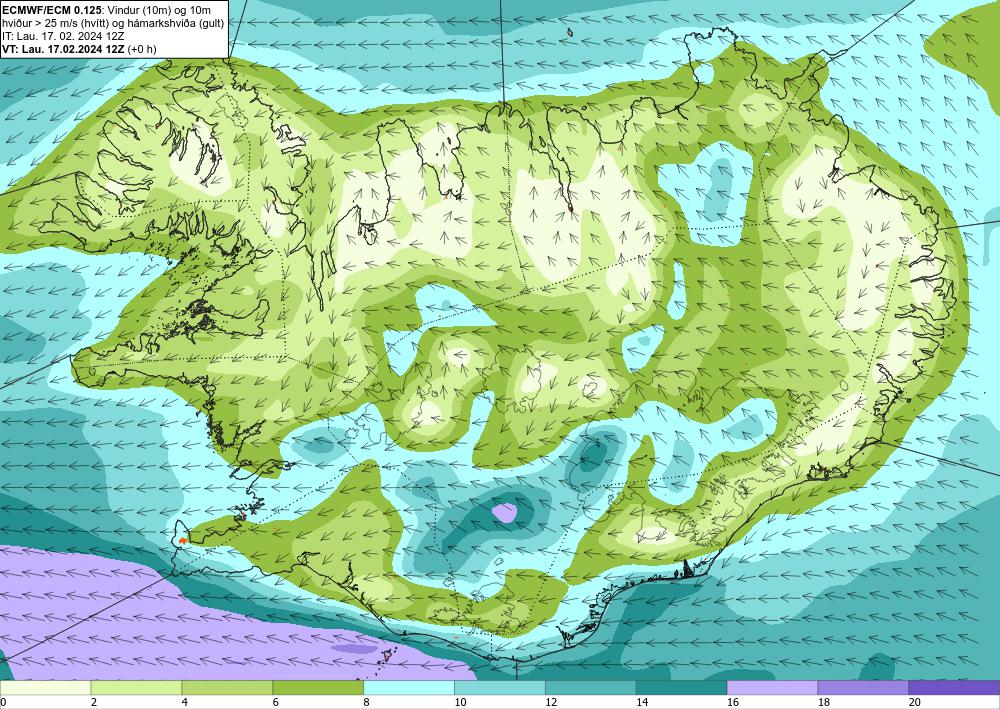Click the legend scale label "16"
The image size is (1000, 709).
tap(733, 702)
